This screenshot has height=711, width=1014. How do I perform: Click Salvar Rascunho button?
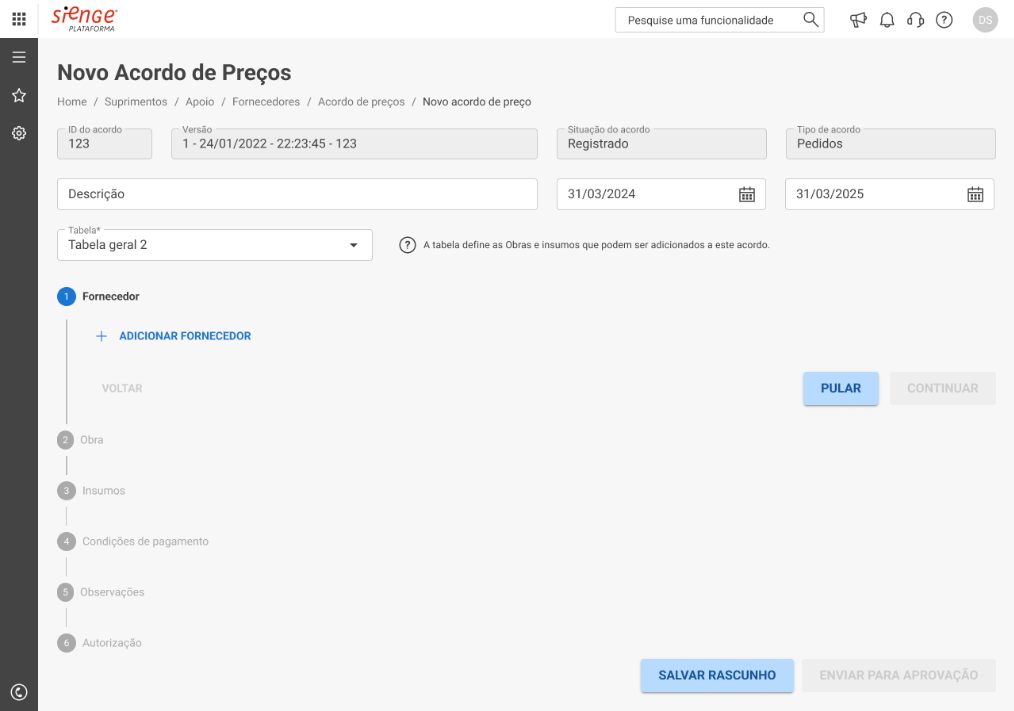(717, 675)
